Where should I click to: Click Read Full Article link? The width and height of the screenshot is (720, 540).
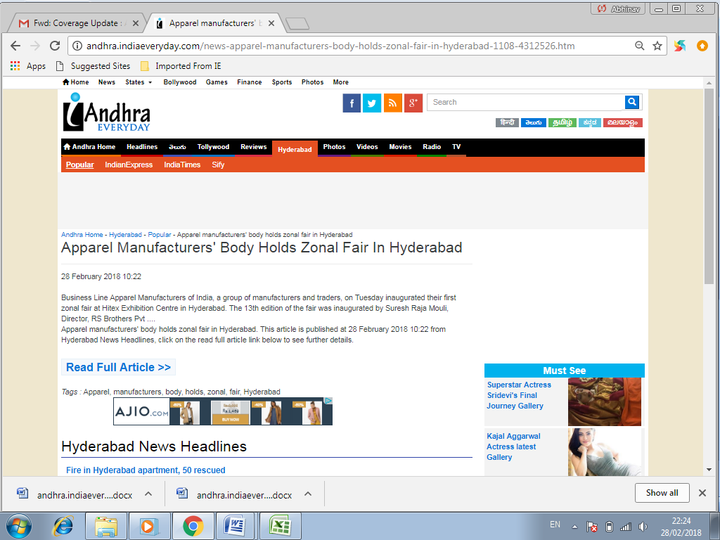(x=118, y=367)
